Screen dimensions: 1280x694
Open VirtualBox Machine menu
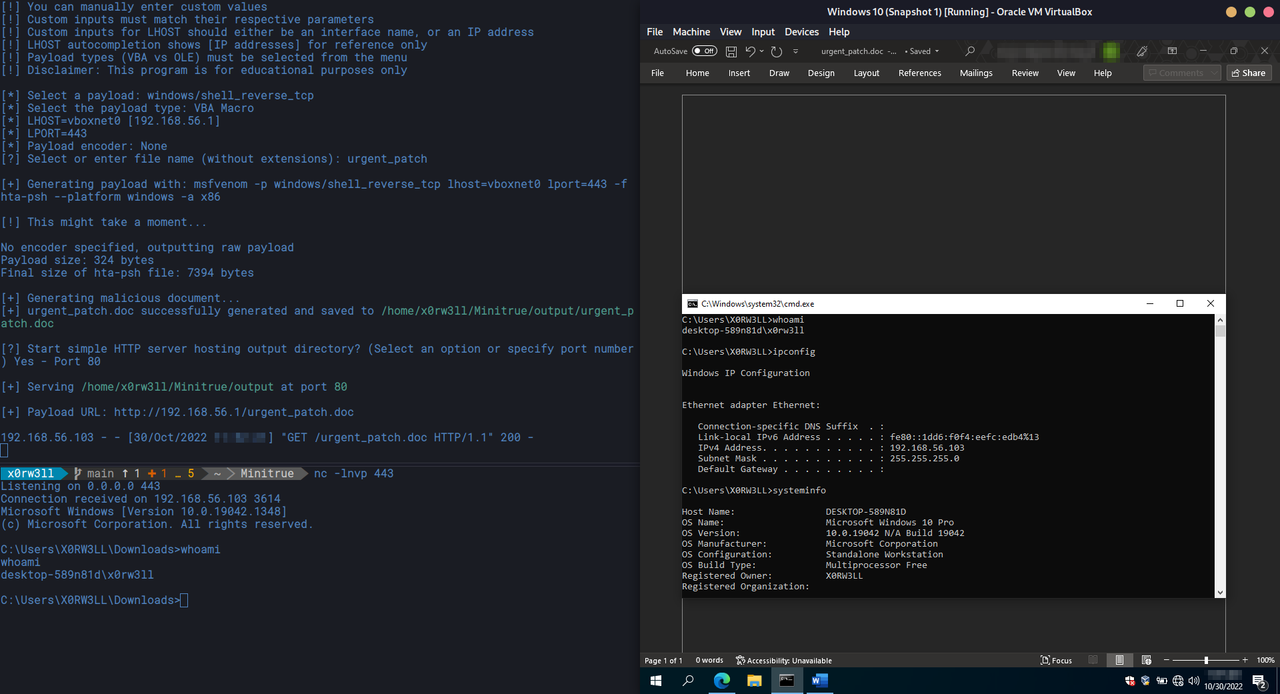(691, 32)
